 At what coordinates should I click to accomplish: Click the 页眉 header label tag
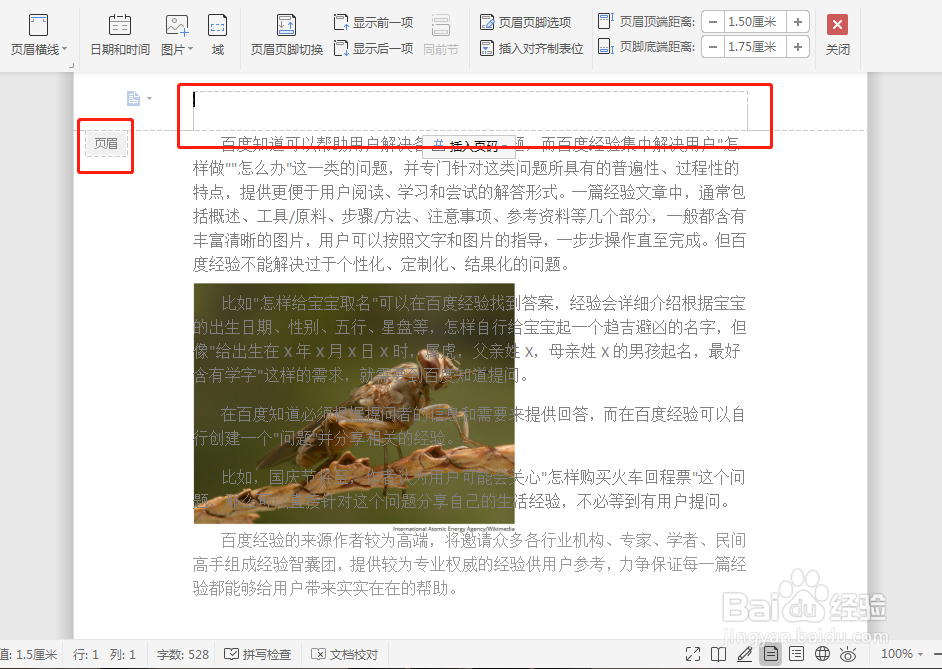tap(106, 144)
